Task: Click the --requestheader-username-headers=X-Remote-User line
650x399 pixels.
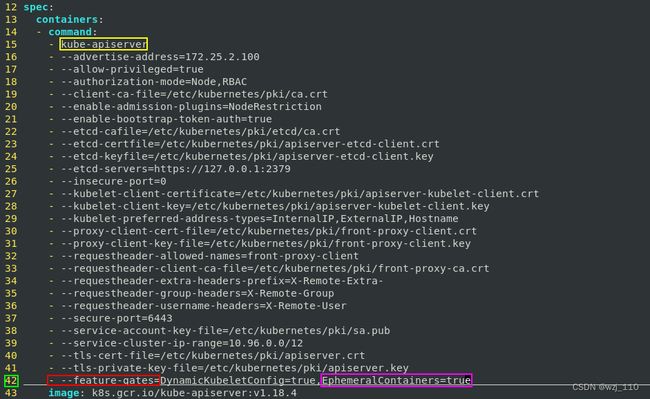Action: (204, 306)
